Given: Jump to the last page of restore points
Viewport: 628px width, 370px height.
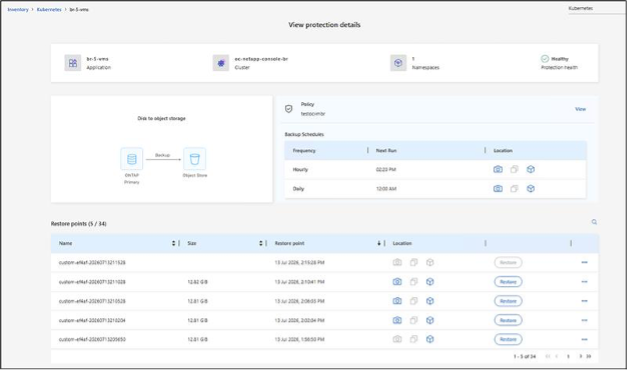Looking at the screenshot, I should [x=589, y=356].
